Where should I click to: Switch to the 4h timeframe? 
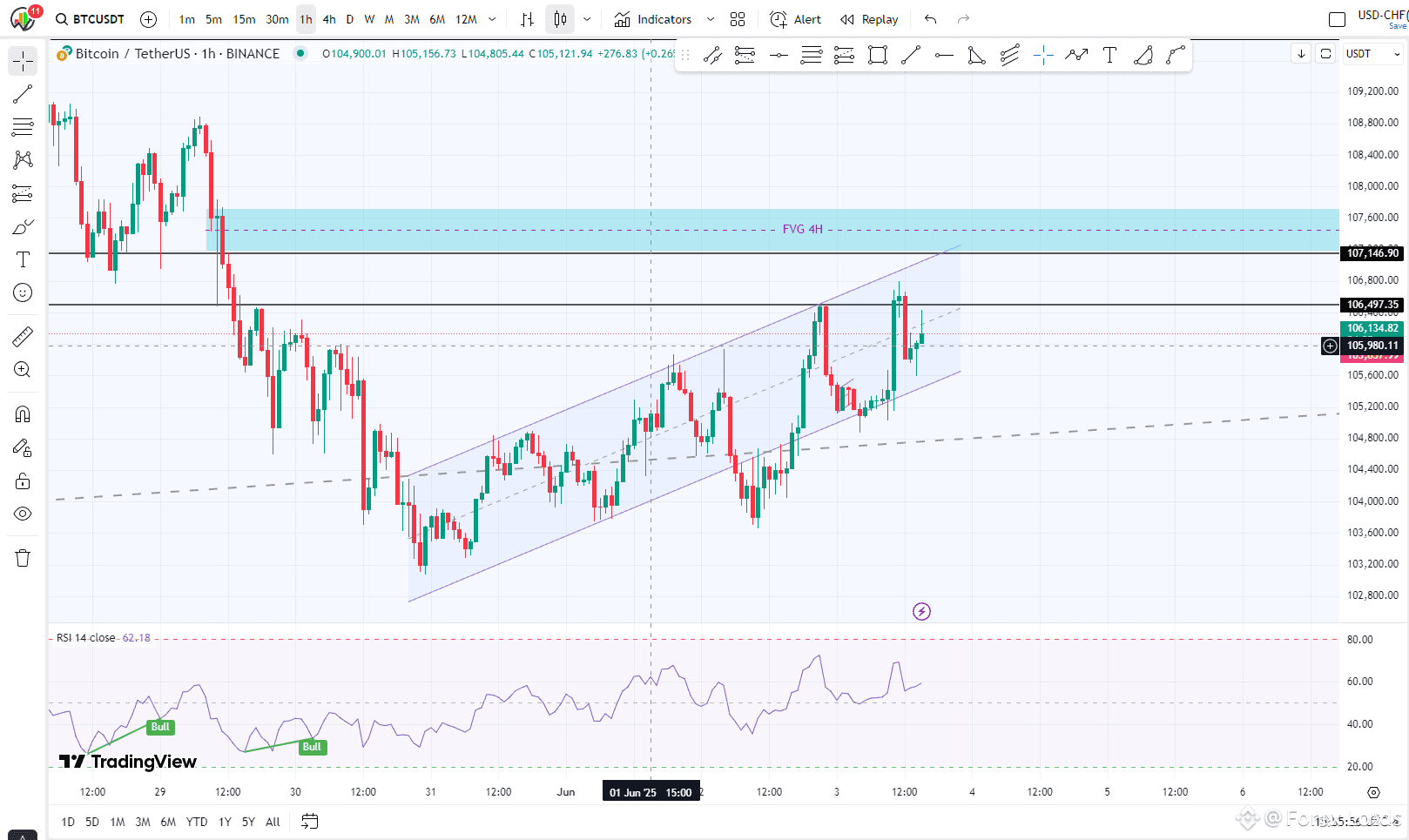pos(329,19)
